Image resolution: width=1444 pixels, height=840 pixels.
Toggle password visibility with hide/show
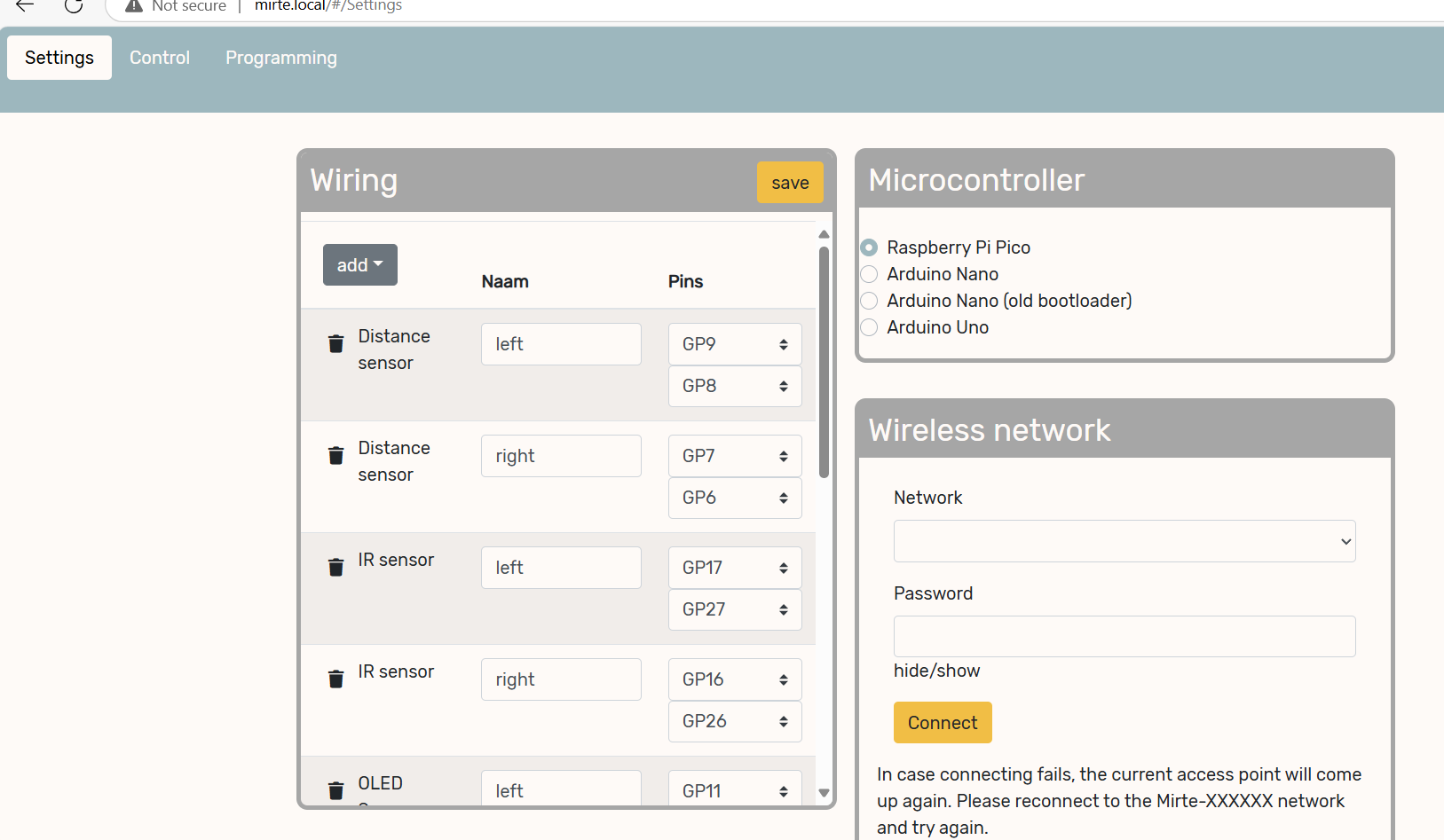(x=936, y=671)
